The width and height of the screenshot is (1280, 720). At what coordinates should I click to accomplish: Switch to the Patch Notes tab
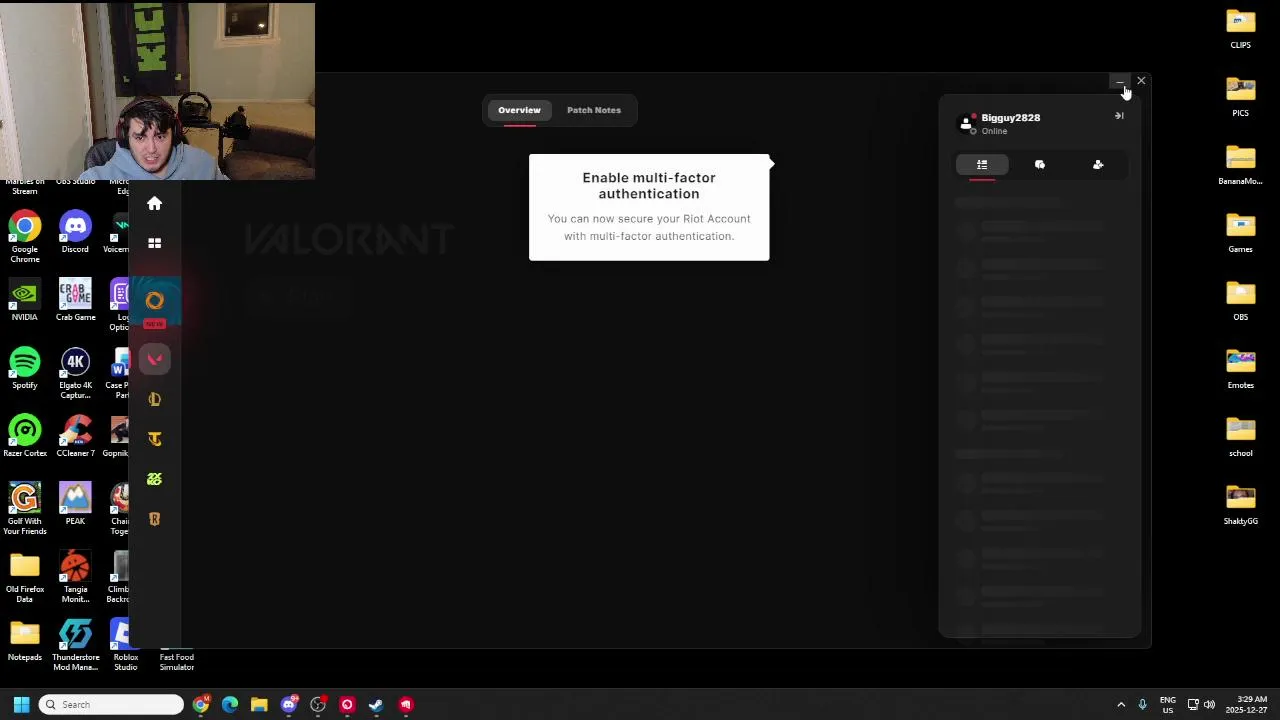click(x=594, y=110)
